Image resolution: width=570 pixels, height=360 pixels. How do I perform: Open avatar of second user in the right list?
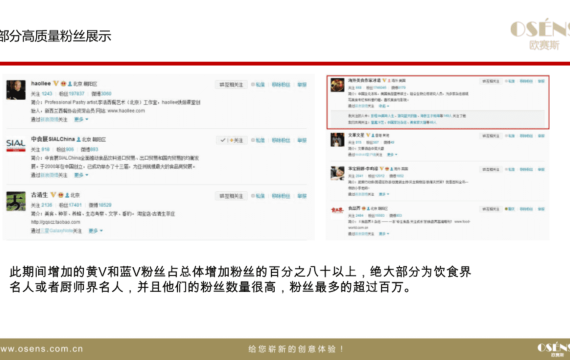coord(337,140)
